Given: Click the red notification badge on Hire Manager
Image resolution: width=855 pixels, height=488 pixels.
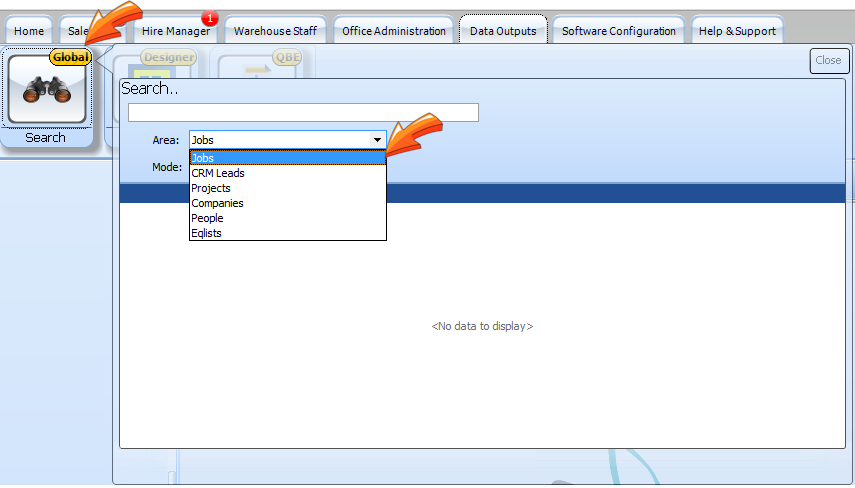Looking at the screenshot, I should [x=209, y=19].
